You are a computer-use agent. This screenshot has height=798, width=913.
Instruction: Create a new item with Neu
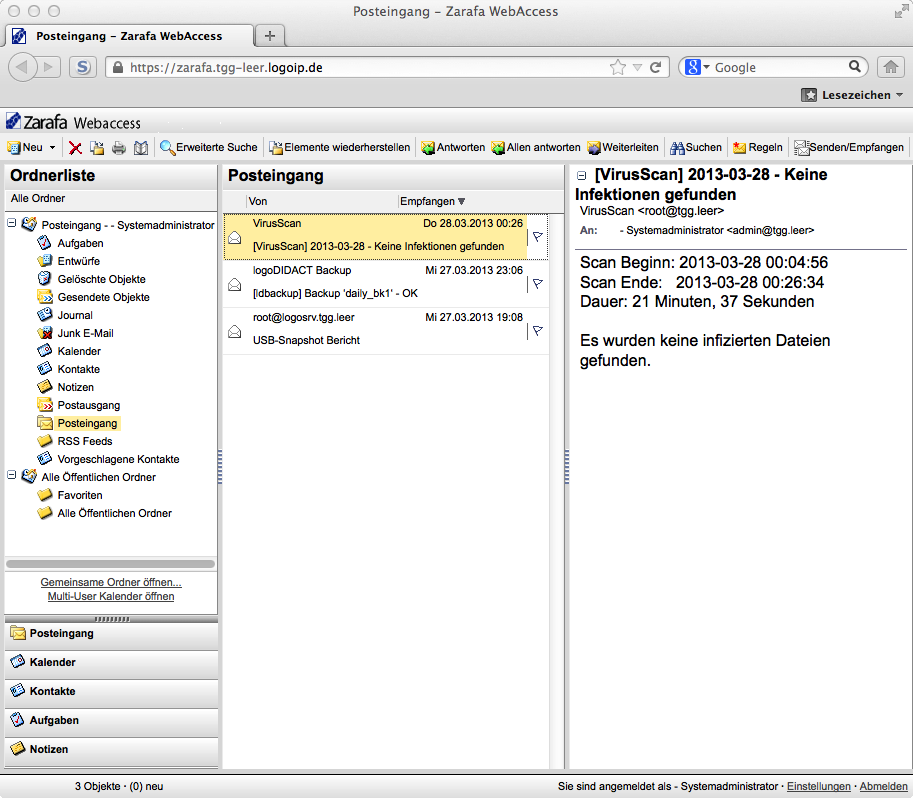25,148
